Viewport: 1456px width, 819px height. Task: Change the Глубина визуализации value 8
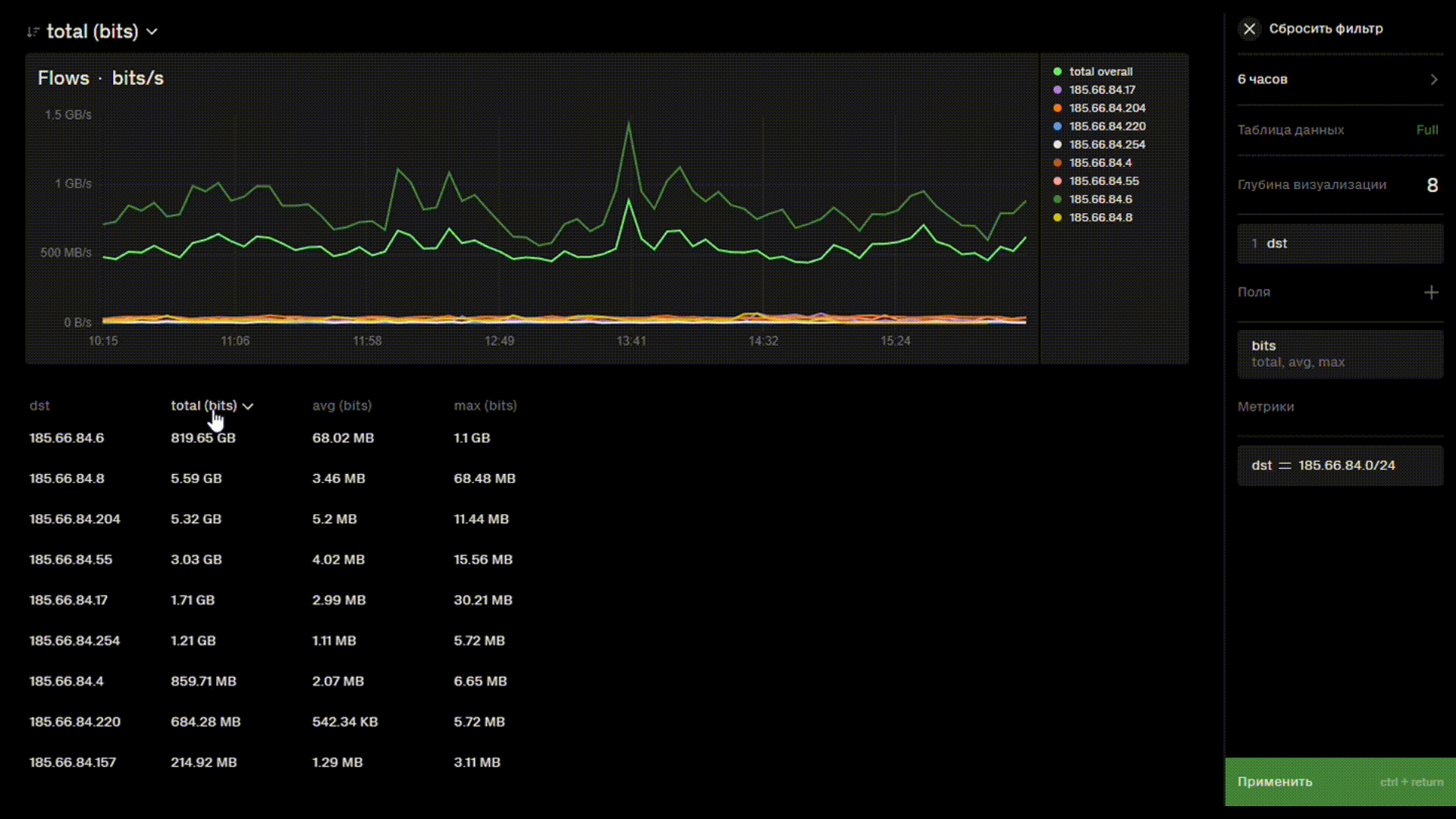[1432, 185]
